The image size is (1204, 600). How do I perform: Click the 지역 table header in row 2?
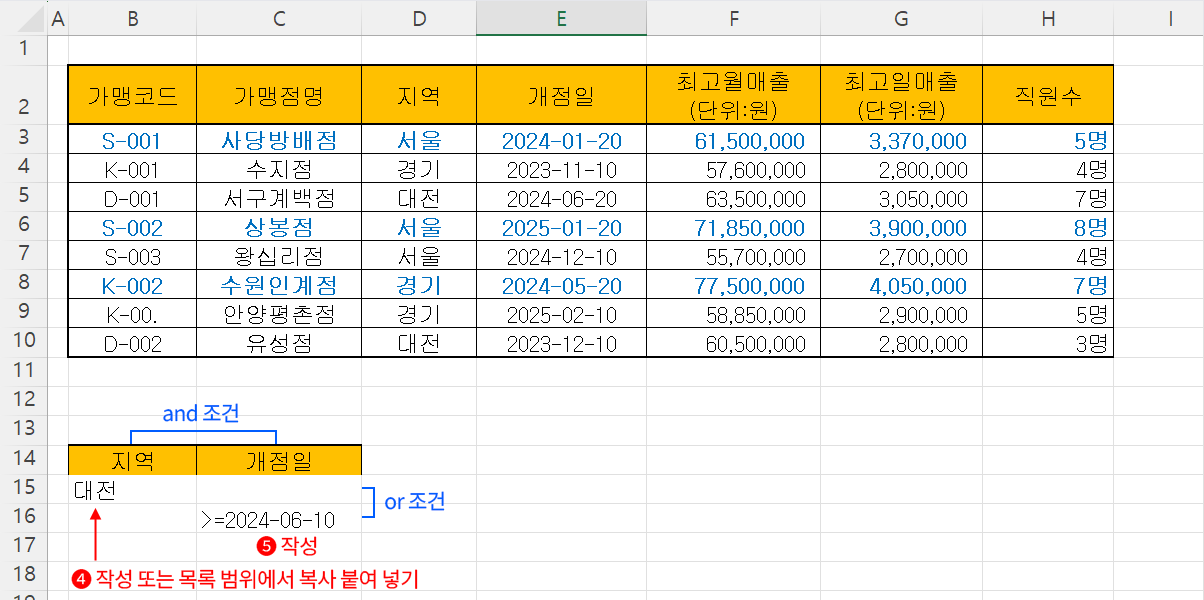pos(419,95)
